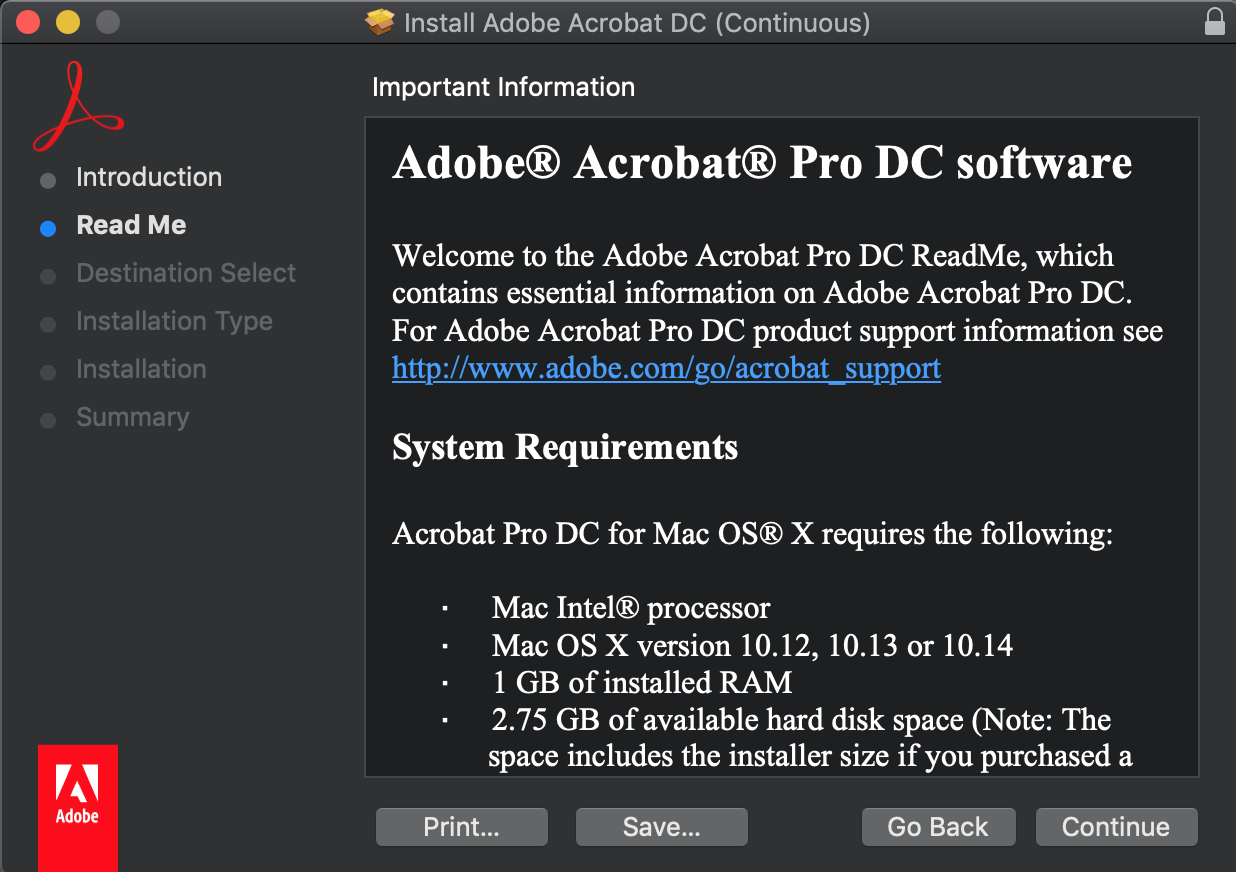Open the acrobat_support hyperlink

point(666,368)
